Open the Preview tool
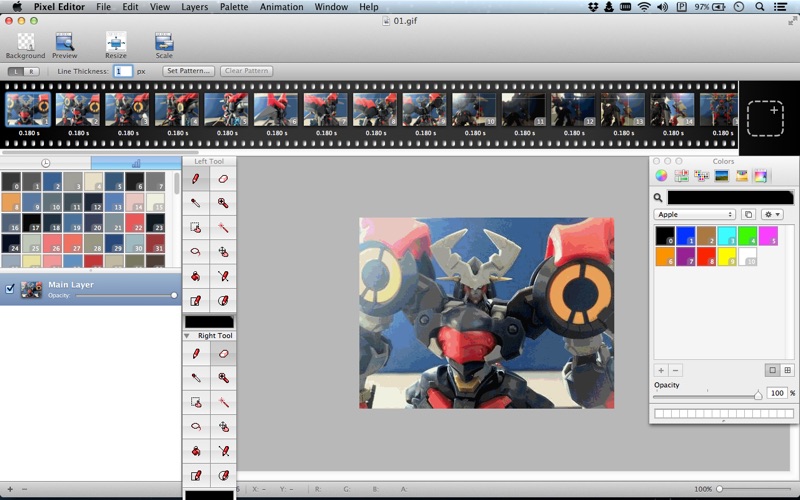 [x=65, y=42]
